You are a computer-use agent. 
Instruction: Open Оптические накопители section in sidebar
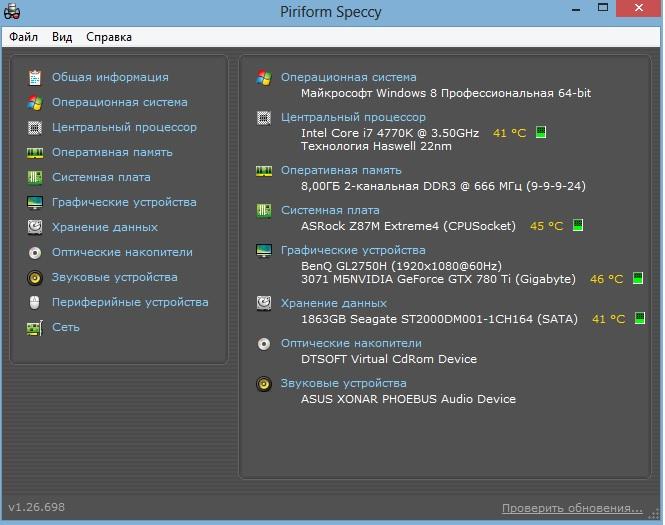[122, 252]
